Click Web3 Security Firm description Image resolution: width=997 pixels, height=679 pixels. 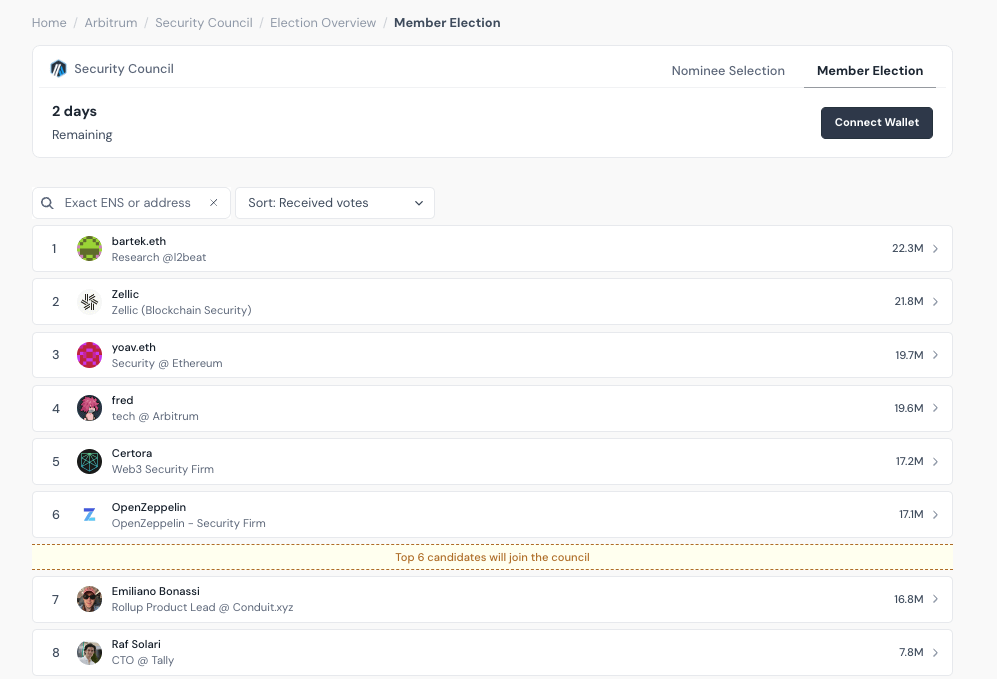(163, 469)
